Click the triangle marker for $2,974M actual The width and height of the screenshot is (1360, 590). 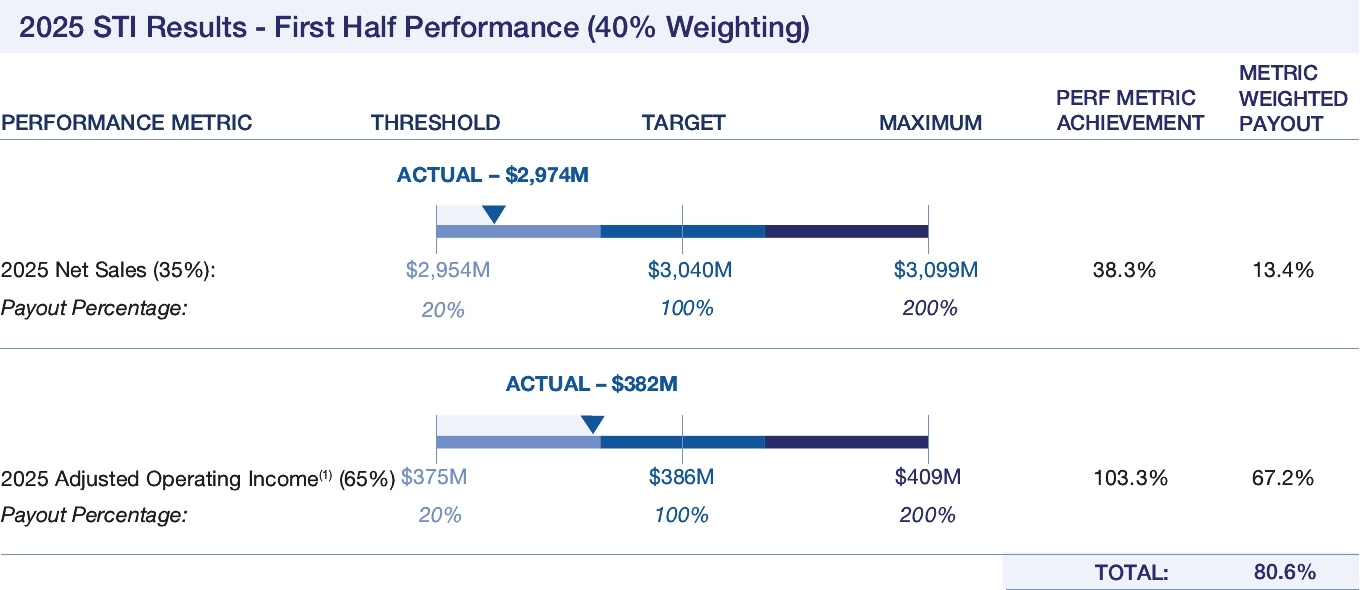(493, 214)
